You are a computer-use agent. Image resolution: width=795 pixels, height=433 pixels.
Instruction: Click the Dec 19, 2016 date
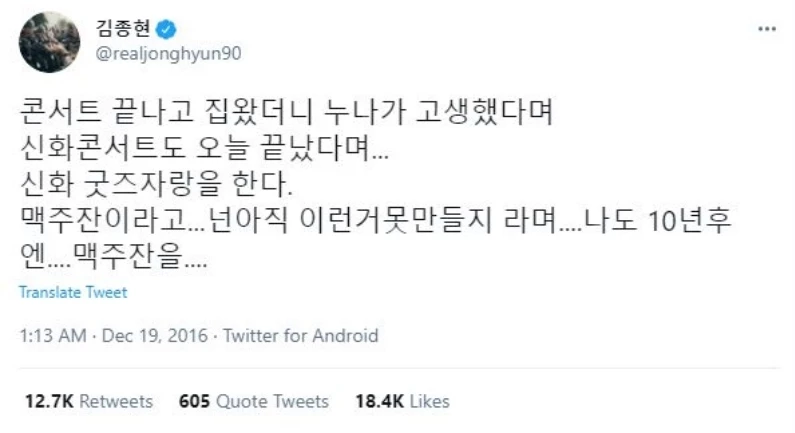[x=155, y=336]
